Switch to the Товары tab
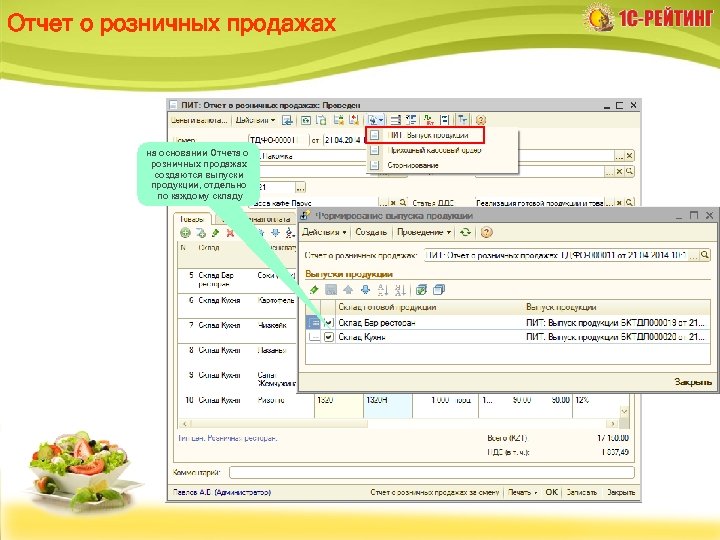 coord(192,219)
